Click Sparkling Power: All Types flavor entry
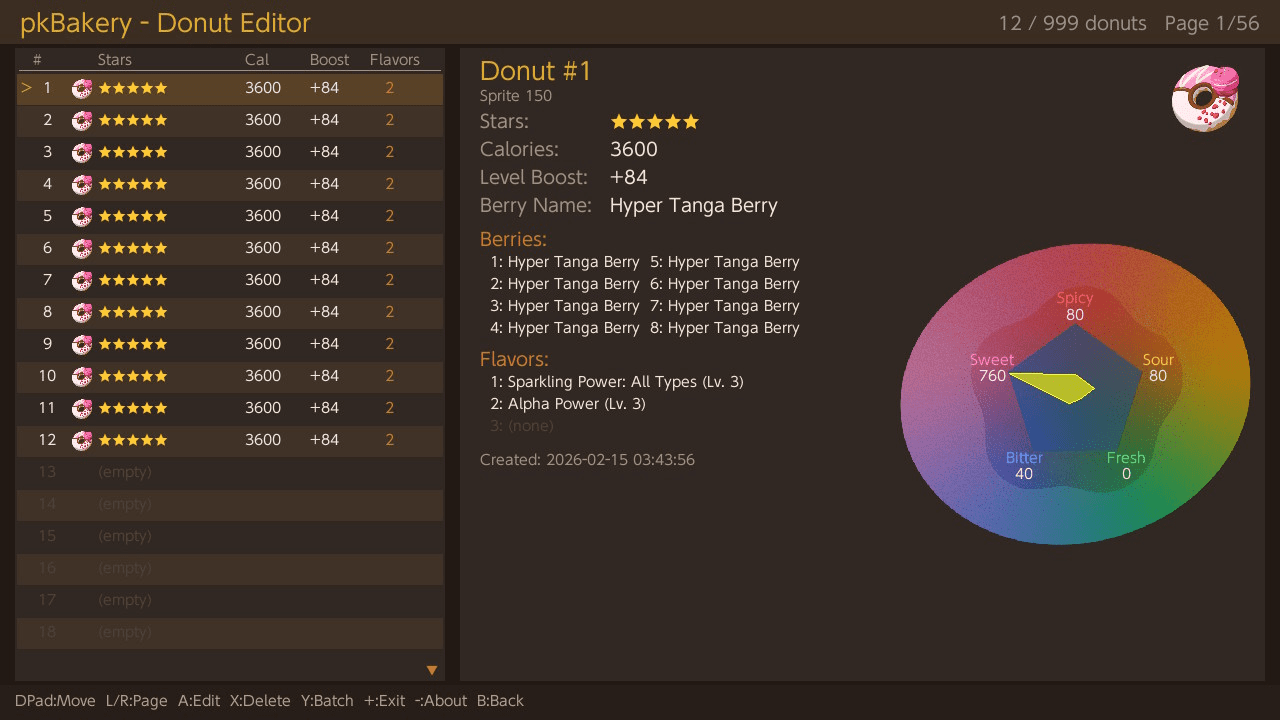The height and width of the screenshot is (720, 1280). pyautogui.click(x=617, y=382)
